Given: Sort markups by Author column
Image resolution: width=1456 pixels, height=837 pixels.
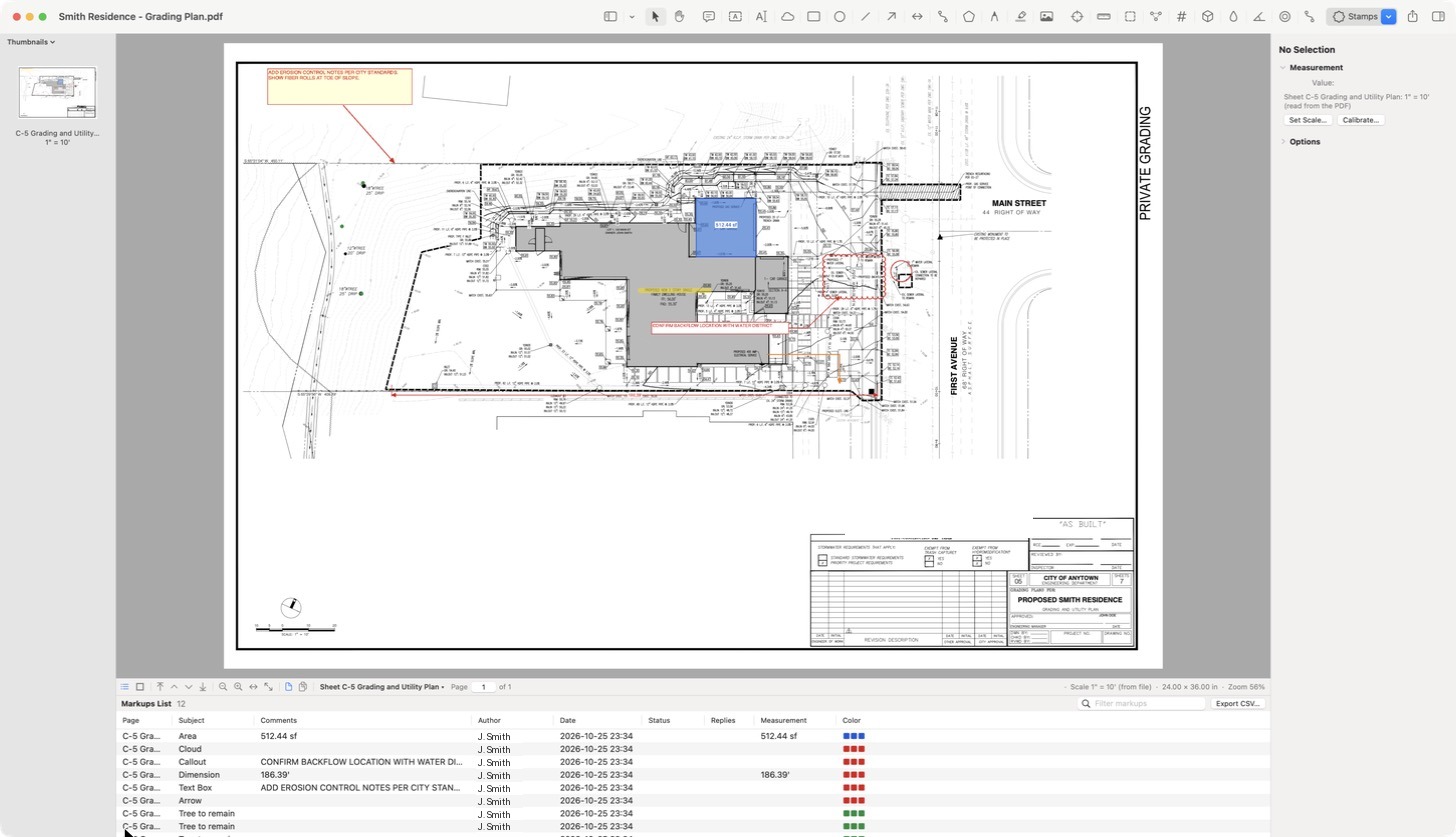Looking at the screenshot, I should pyautogui.click(x=489, y=720).
